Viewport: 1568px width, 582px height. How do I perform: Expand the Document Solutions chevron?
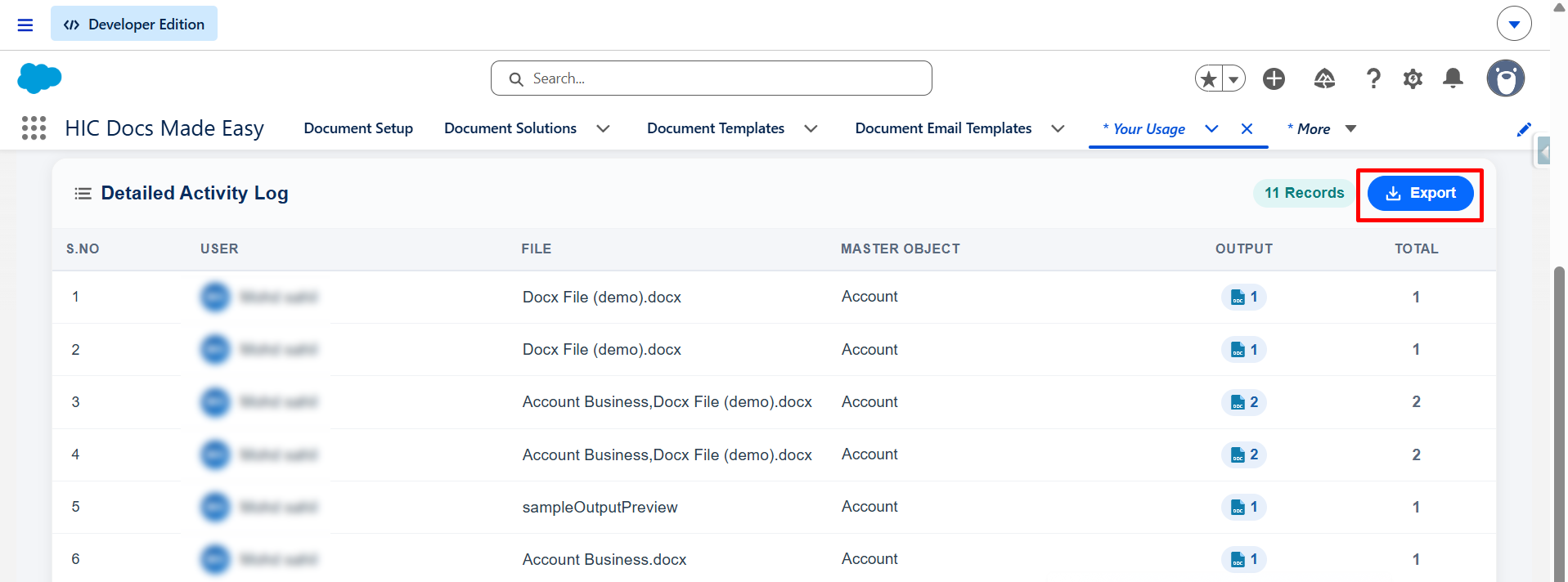(x=603, y=128)
